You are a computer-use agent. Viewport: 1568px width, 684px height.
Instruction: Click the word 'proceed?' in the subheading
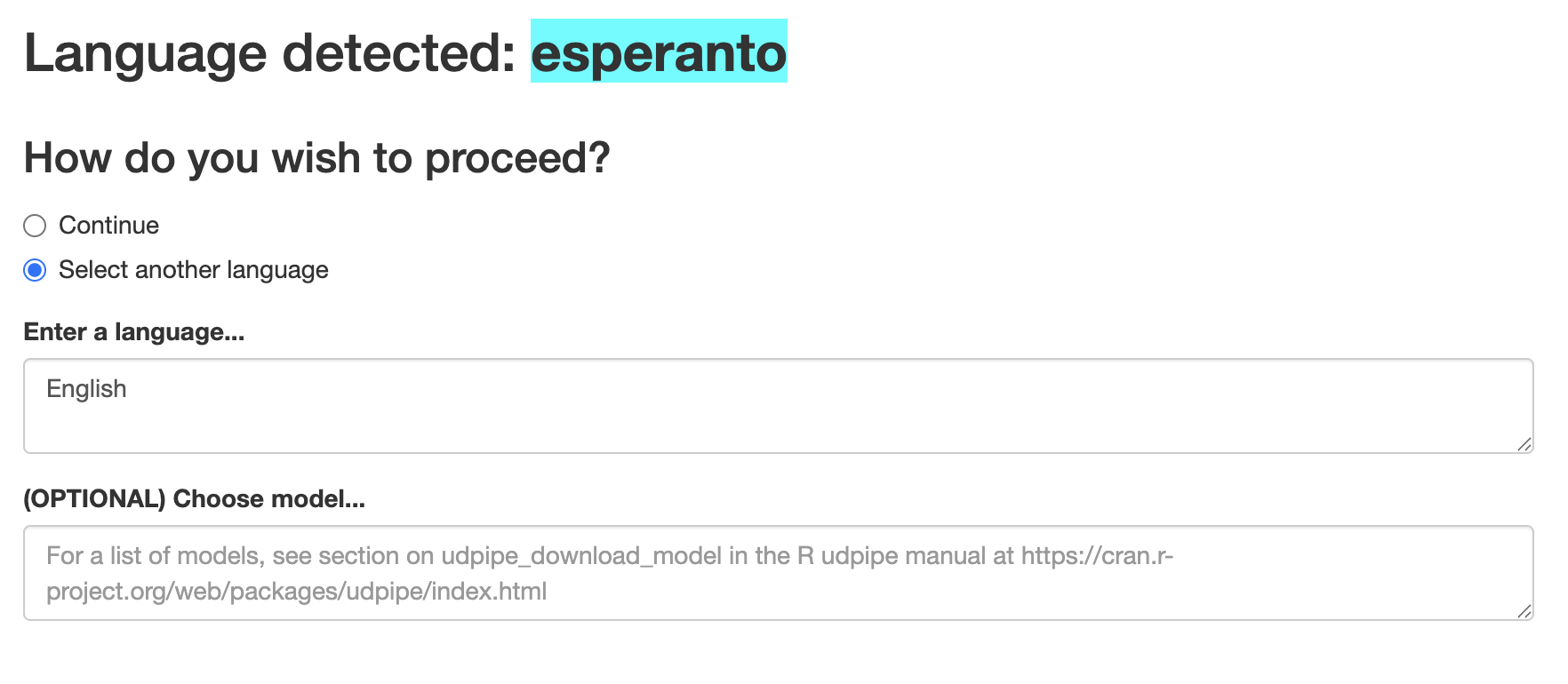point(517,158)
